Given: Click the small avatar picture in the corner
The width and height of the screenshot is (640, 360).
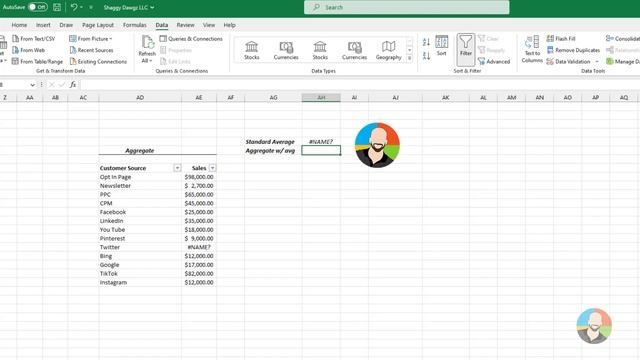Looking at the screenshot, I should [594, 326].
